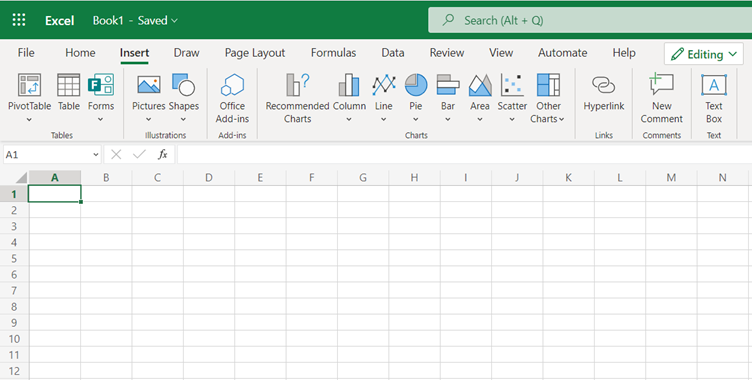
Task: Open the Editing mode dropdown
Action: 704,54
